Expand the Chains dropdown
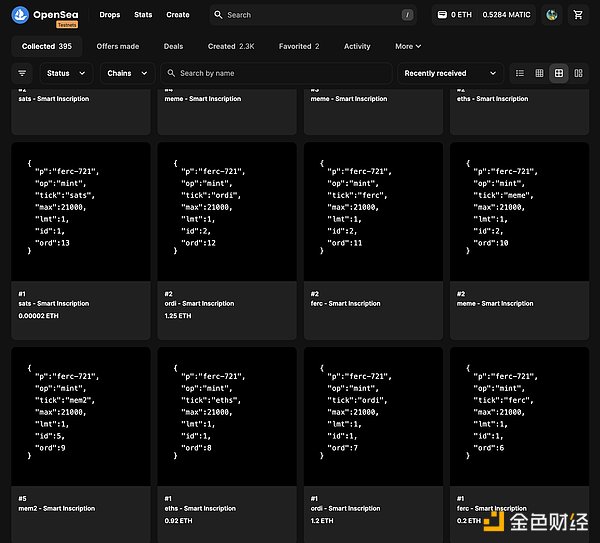Viewport: 600px width, 543px height. (x=128, y=73)
